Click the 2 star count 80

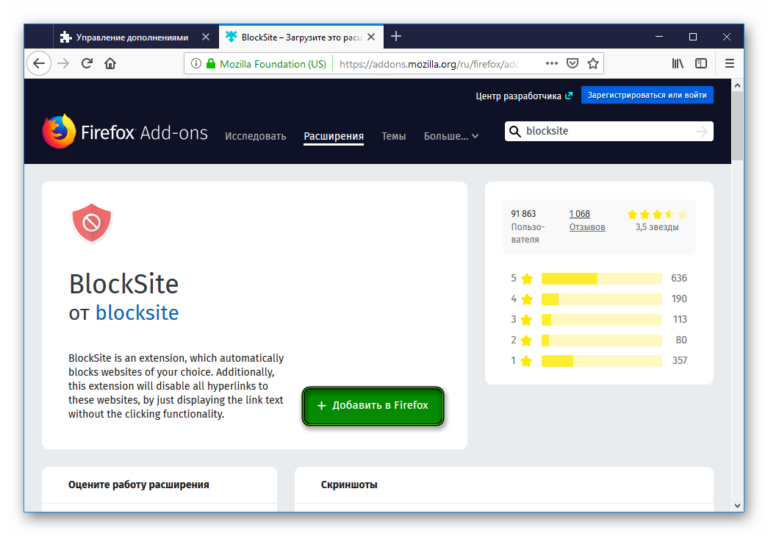(681, 340)
